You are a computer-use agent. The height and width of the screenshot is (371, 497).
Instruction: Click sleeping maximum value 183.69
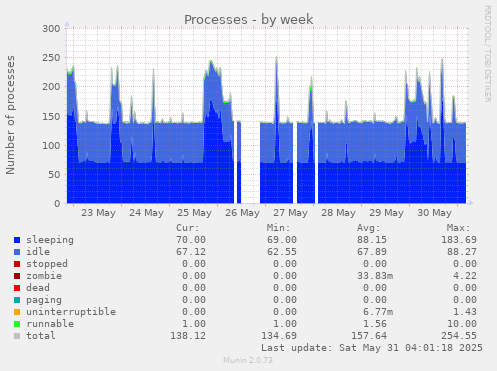tap(459, 240)
